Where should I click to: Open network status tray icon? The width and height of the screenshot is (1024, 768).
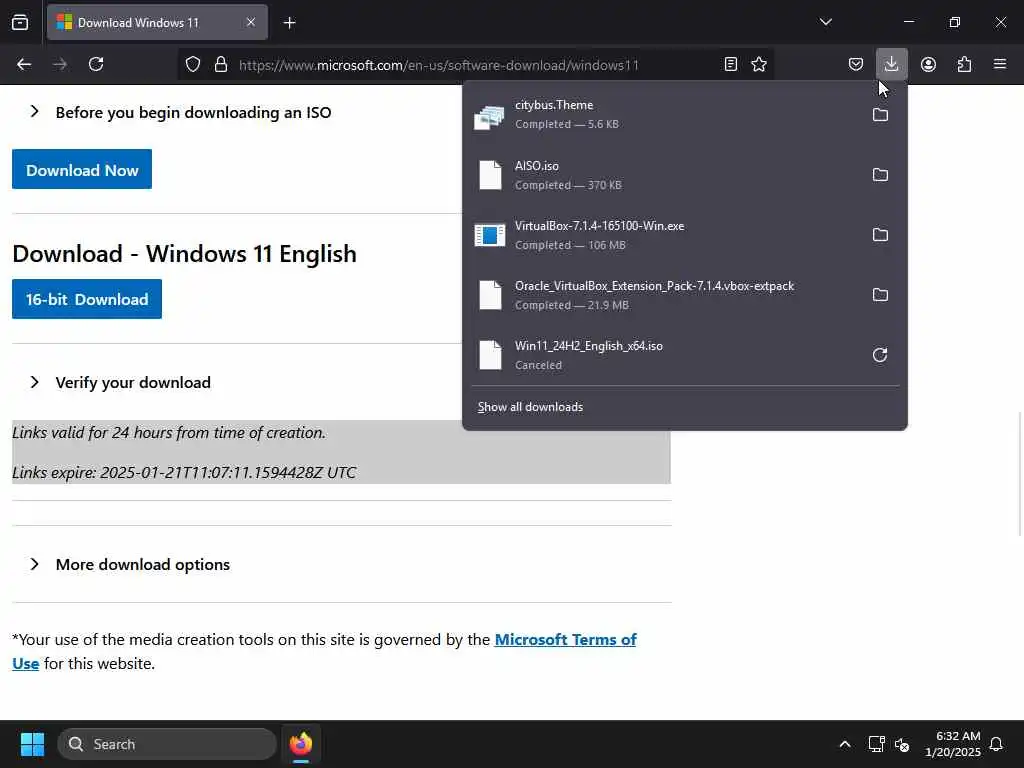876,744
